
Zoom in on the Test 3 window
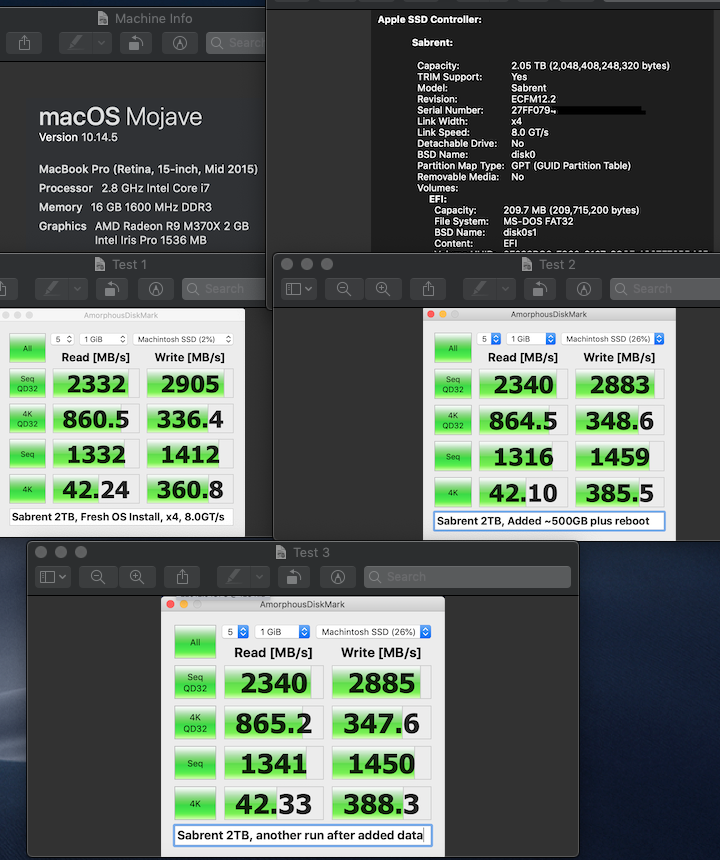pyautogui.click(x=137, y=576)
